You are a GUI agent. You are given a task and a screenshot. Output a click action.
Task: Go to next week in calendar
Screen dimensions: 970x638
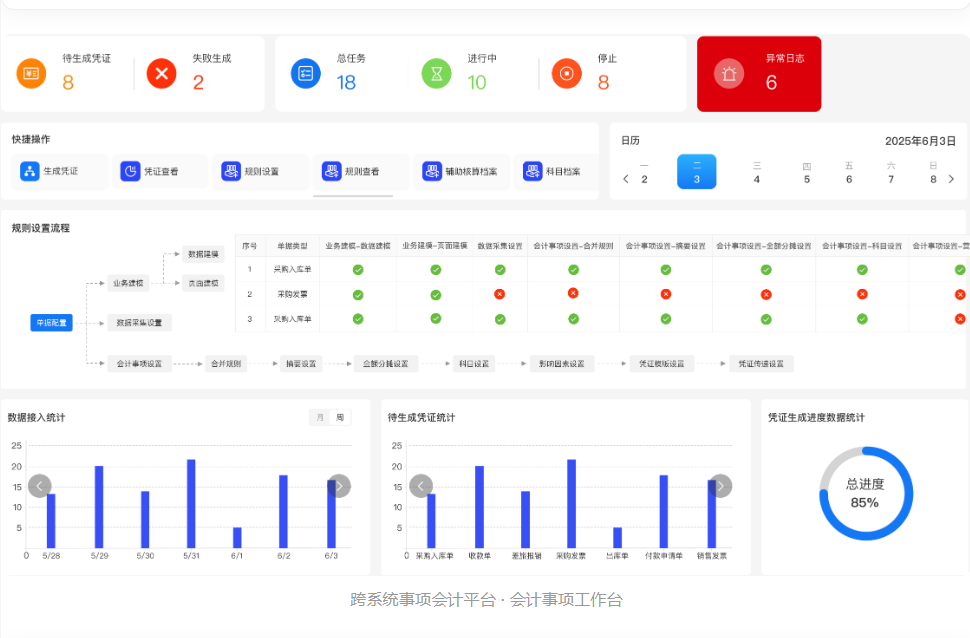pyautogui.click(x=951, y=179)
